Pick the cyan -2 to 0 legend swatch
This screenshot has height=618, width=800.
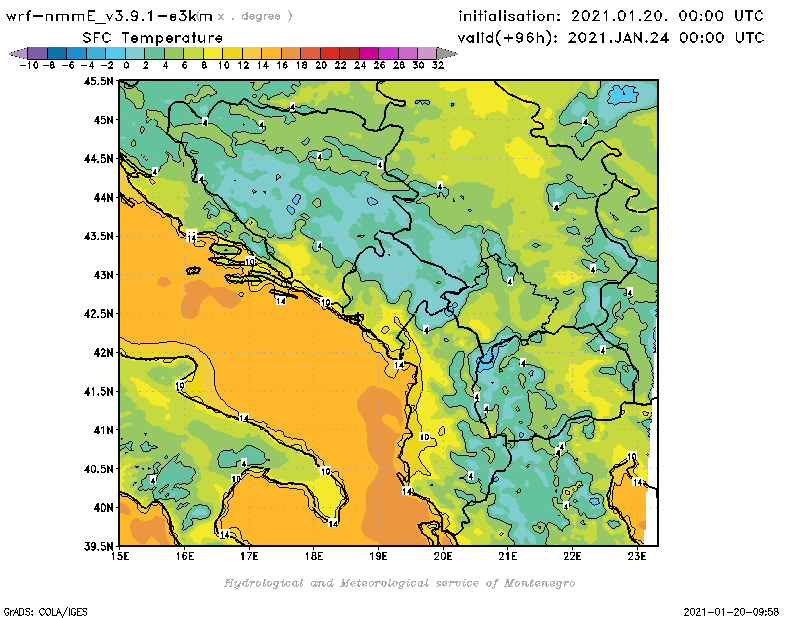pos(115,53)
